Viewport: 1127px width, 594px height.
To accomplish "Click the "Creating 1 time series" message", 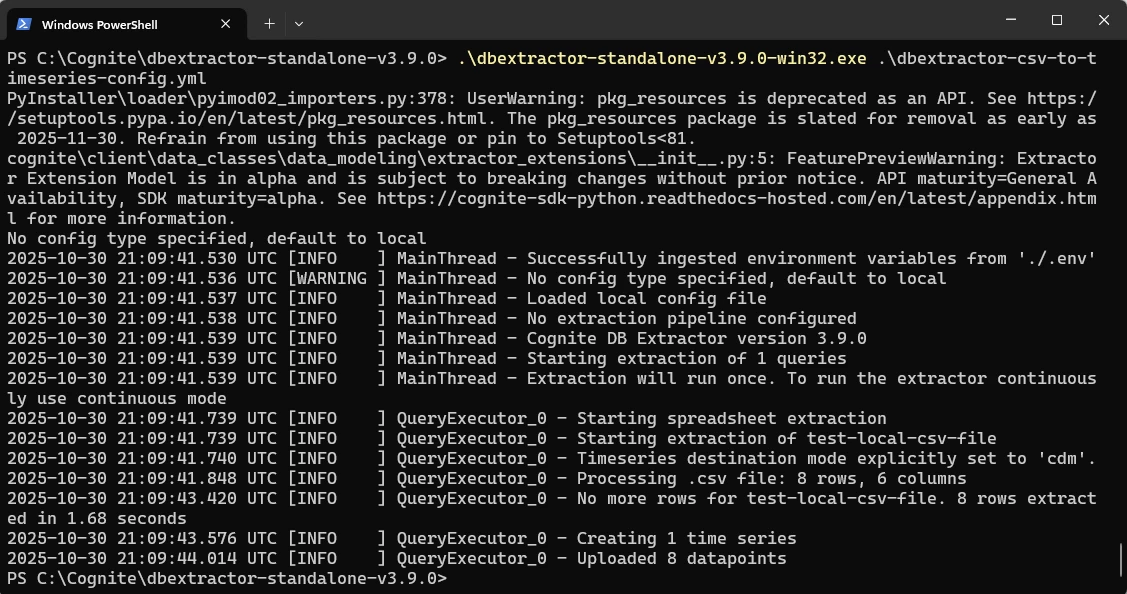I will [x=686, y=538].
